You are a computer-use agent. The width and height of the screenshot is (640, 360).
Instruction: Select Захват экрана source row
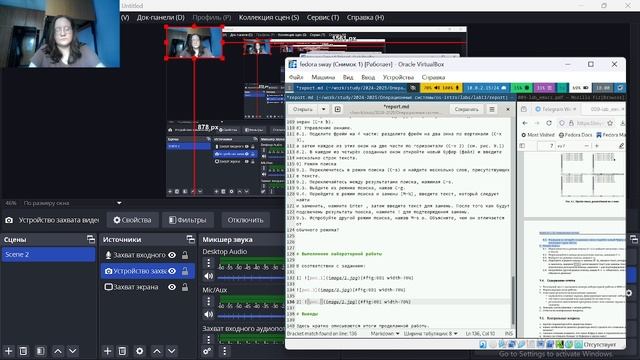coord(148,287)
